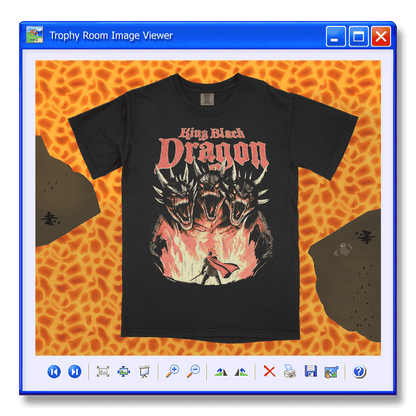This screenshot has height=416, width=416.
Task: Go to the next image
Action: point(75,371)
